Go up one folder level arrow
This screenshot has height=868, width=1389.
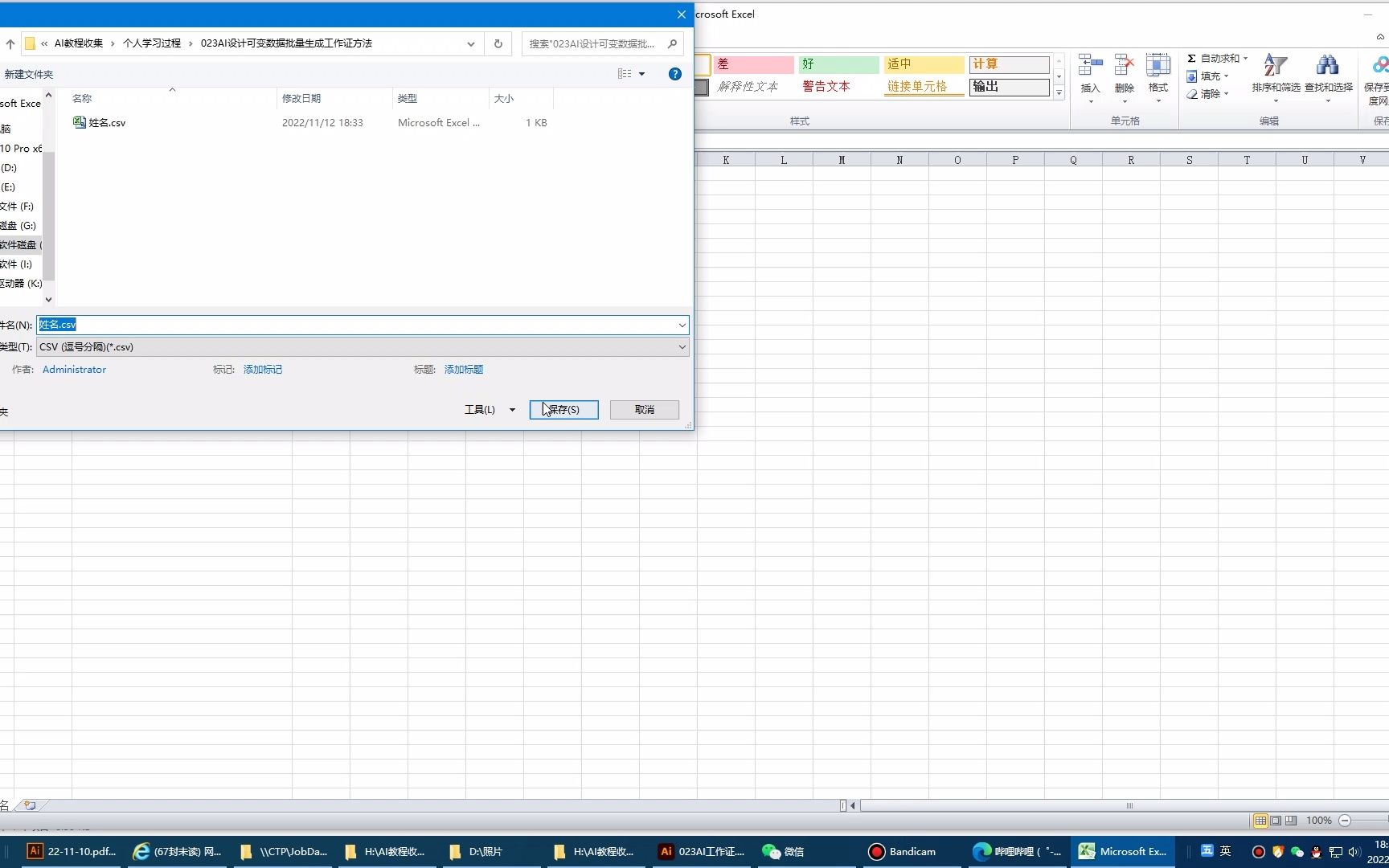tap(10, 44)
